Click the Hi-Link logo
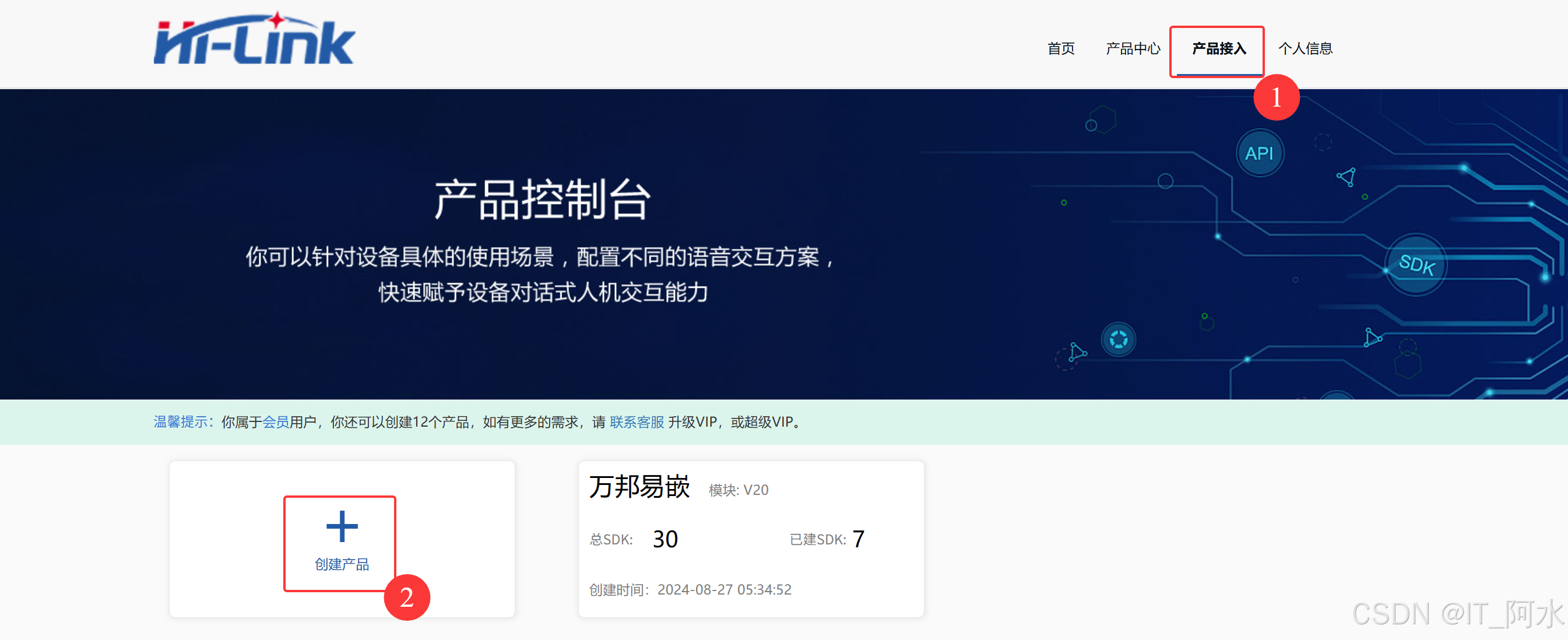 coord(254,41)
